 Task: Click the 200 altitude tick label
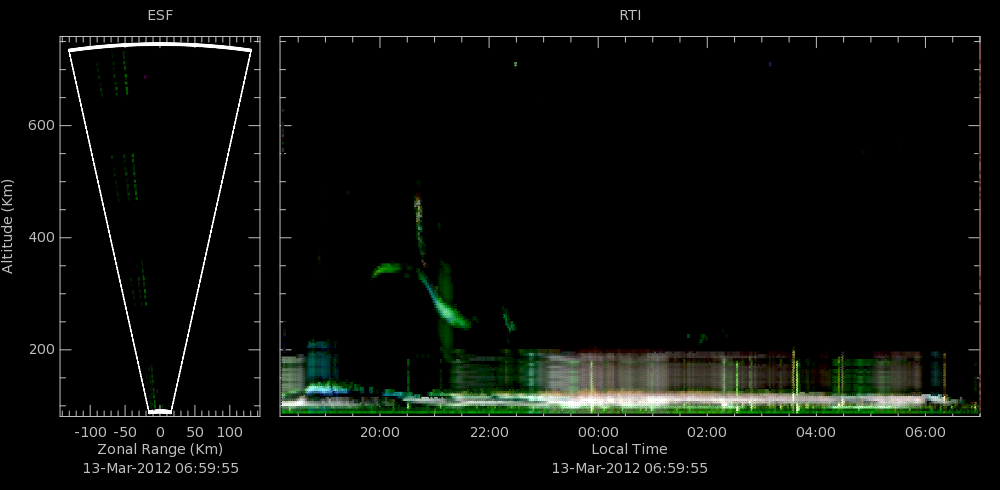click(x=40, y=350)
